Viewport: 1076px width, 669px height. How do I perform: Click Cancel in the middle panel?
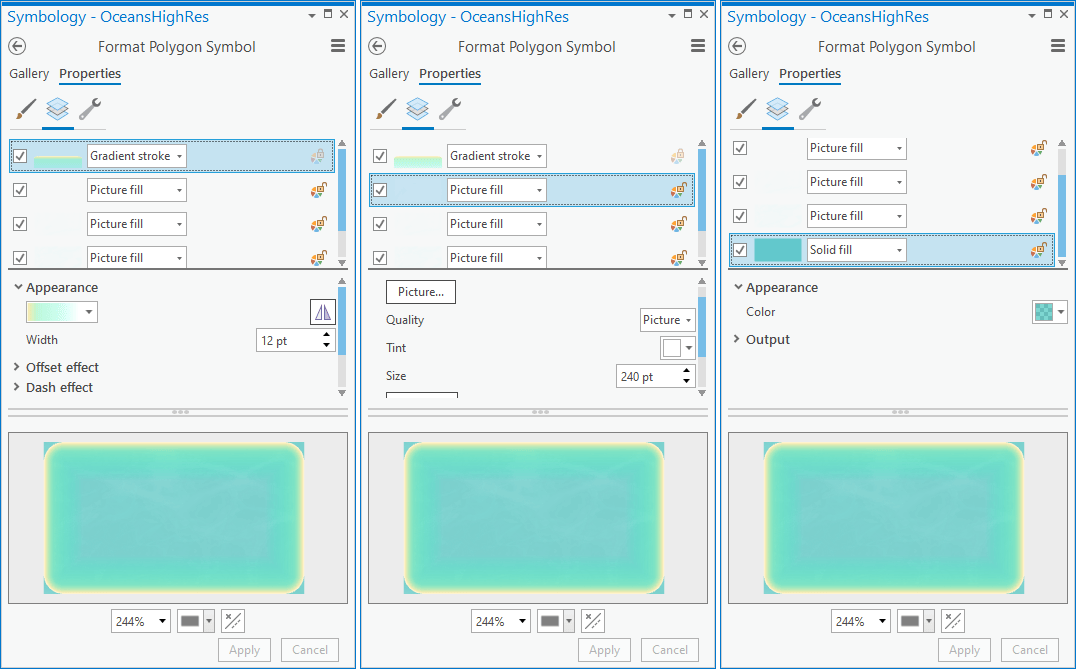pyautogui.click(x=670, y=650)
